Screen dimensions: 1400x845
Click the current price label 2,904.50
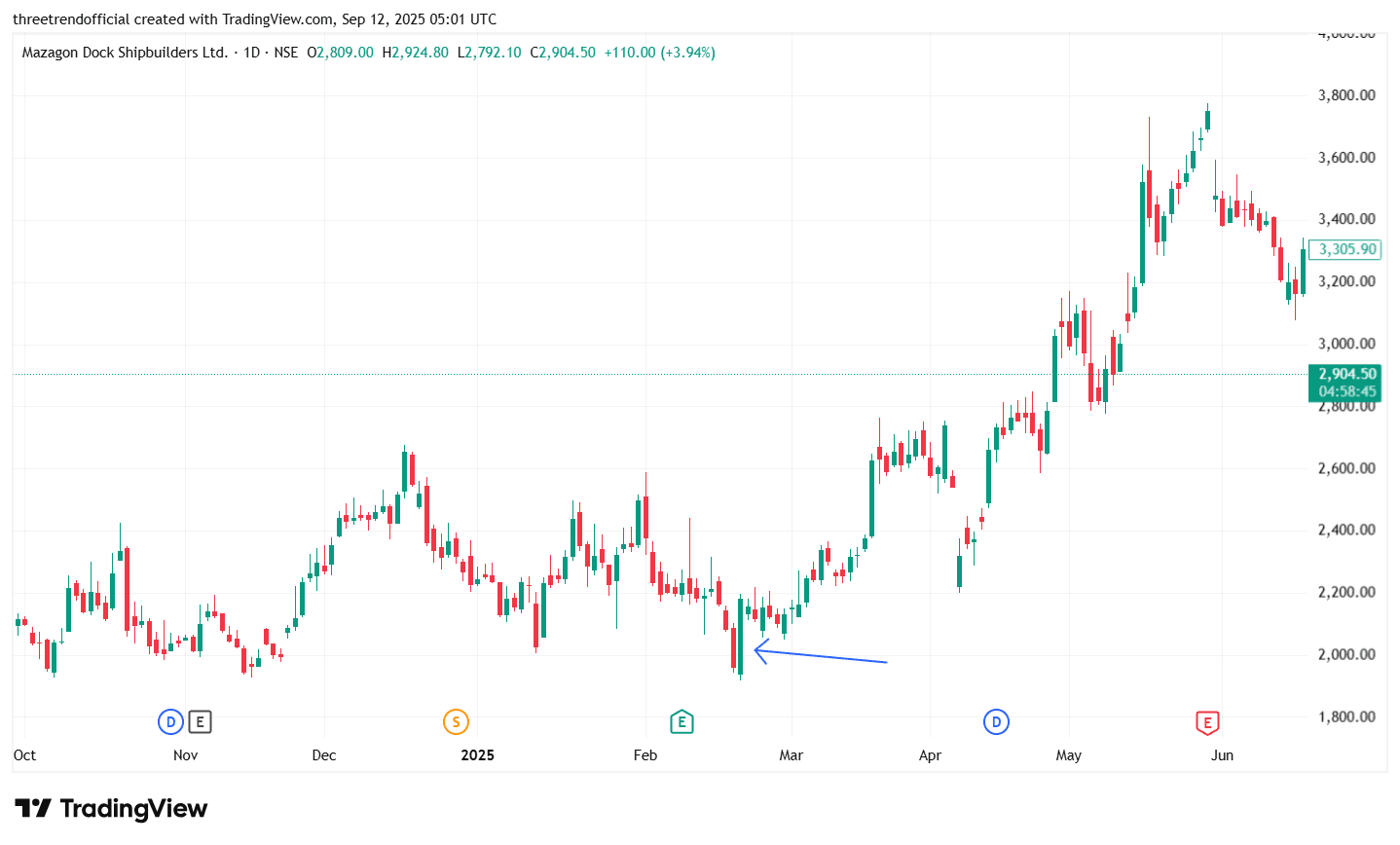click(1347, 374)
